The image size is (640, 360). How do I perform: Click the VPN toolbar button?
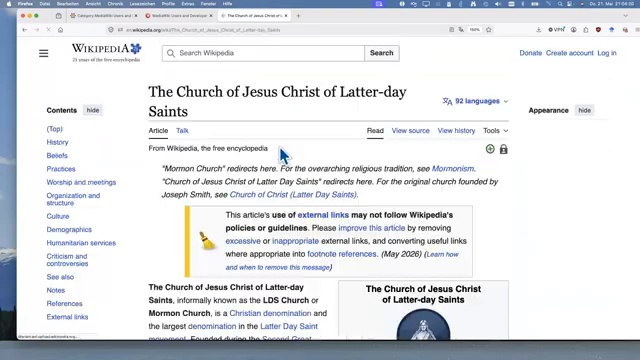coord(556,29)
